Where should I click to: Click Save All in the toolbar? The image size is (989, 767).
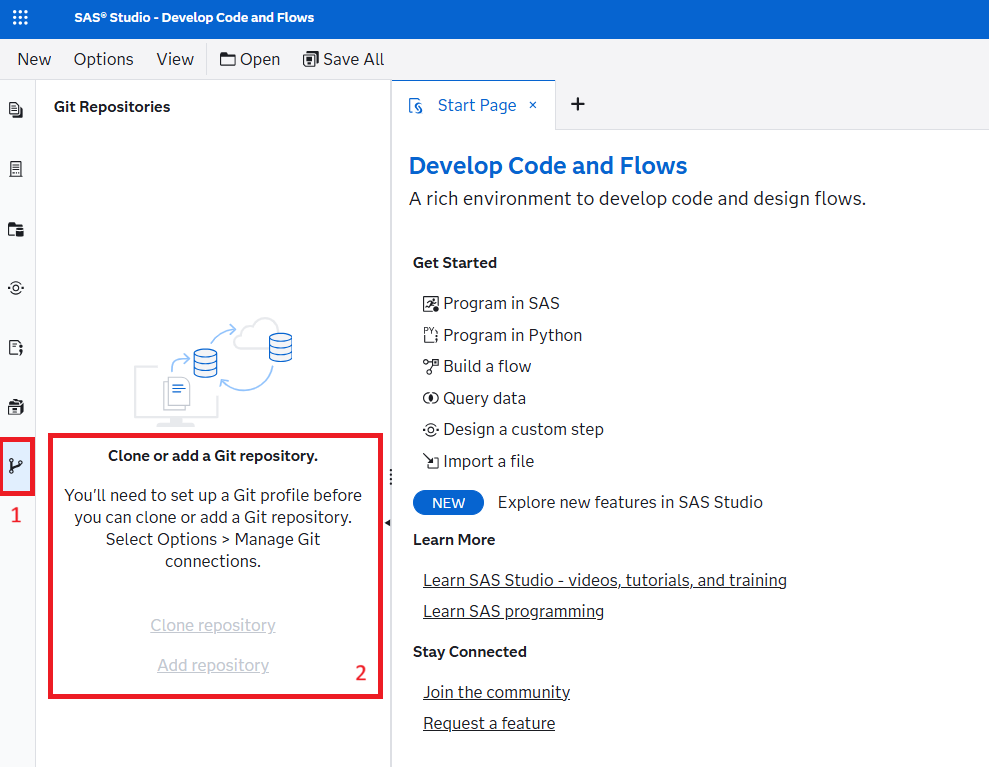tap(343, 59)
